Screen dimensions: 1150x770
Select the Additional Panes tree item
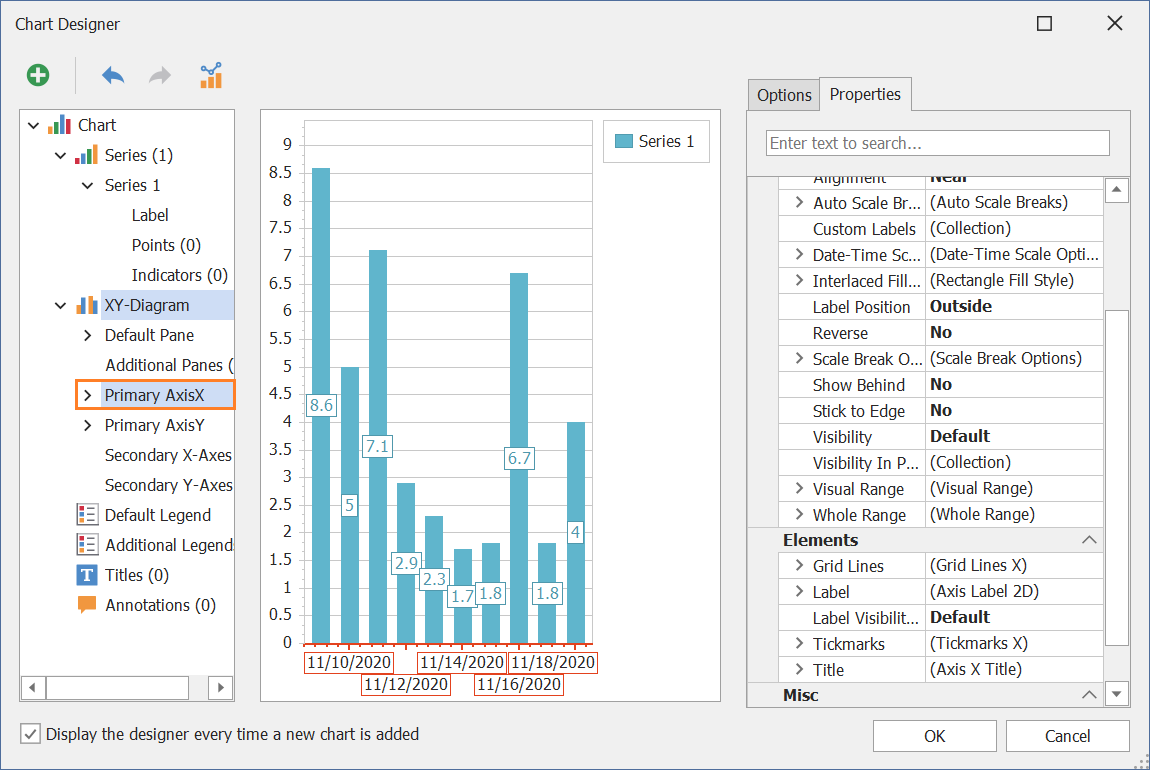tap(169, 365)
